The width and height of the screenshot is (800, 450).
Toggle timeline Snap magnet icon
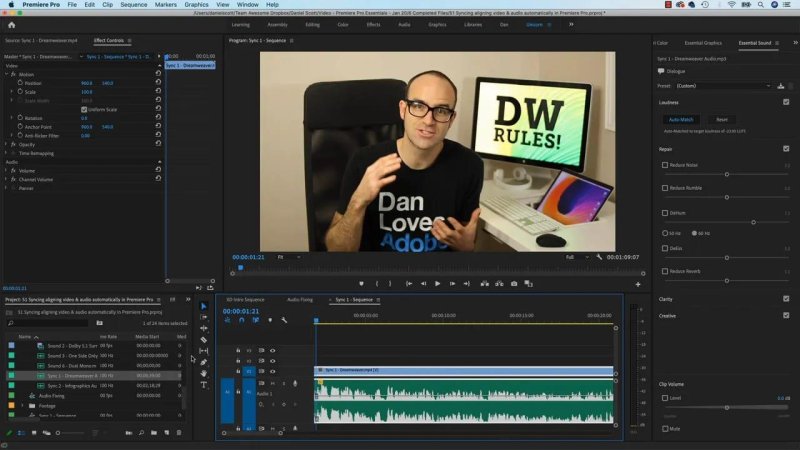point(241,320)
